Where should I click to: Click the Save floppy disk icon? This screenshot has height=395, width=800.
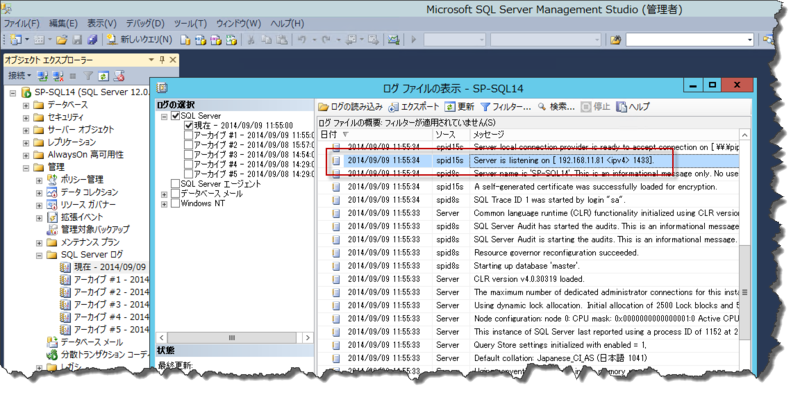(x=77, y=39)
